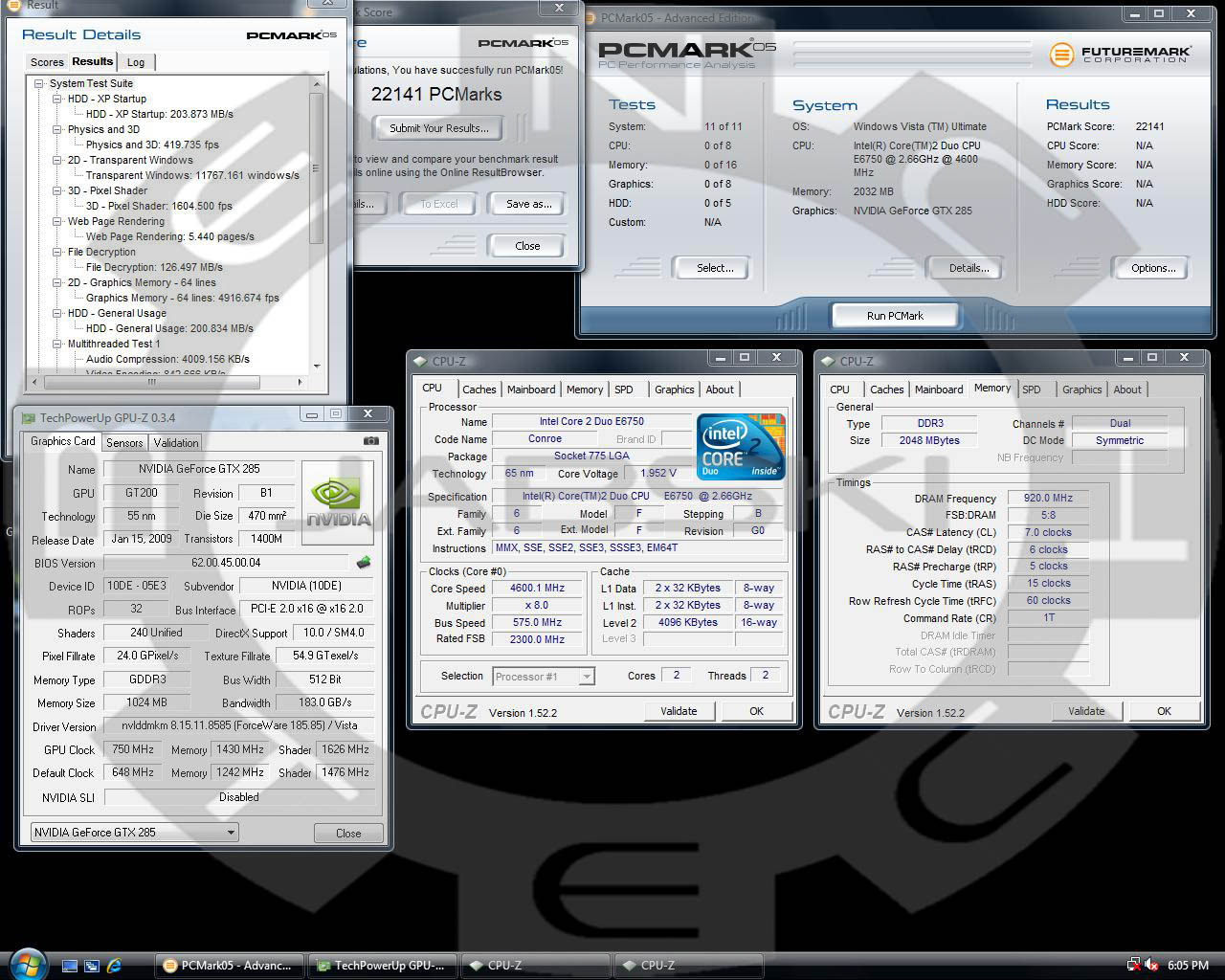This screenshot has height=980, width=1225.
Task: Collapse the 2D - Transparent Windows node
Action: [x=57, y=160]
